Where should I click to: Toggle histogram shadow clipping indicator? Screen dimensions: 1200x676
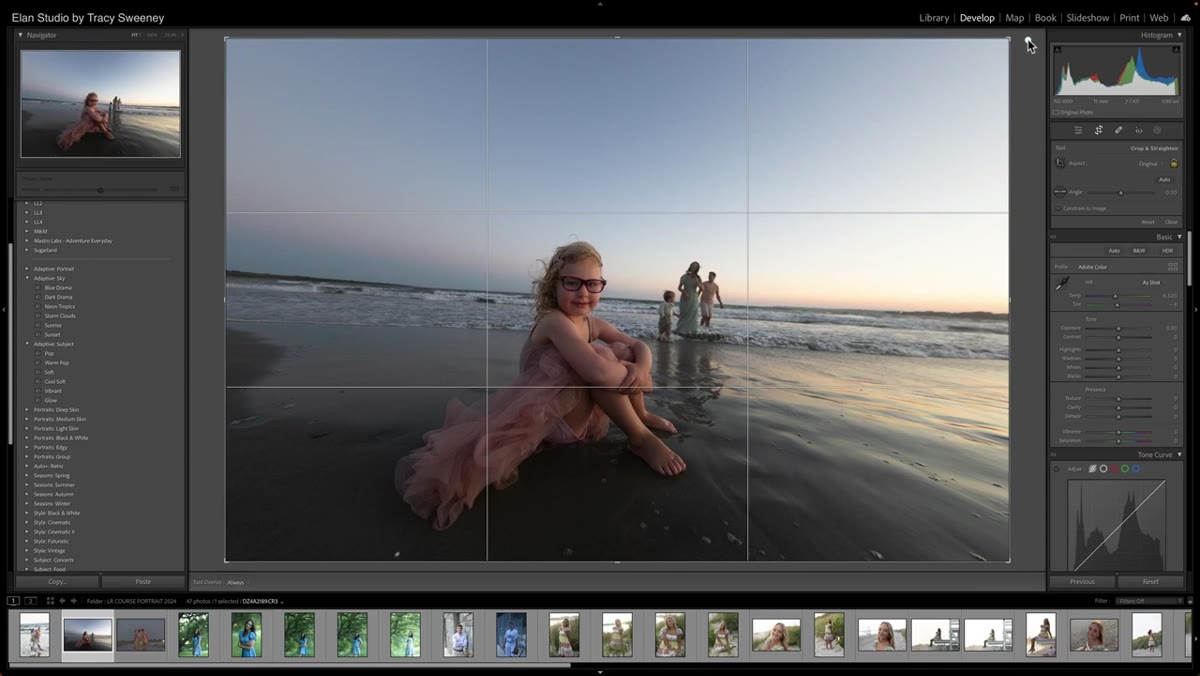1058,50
